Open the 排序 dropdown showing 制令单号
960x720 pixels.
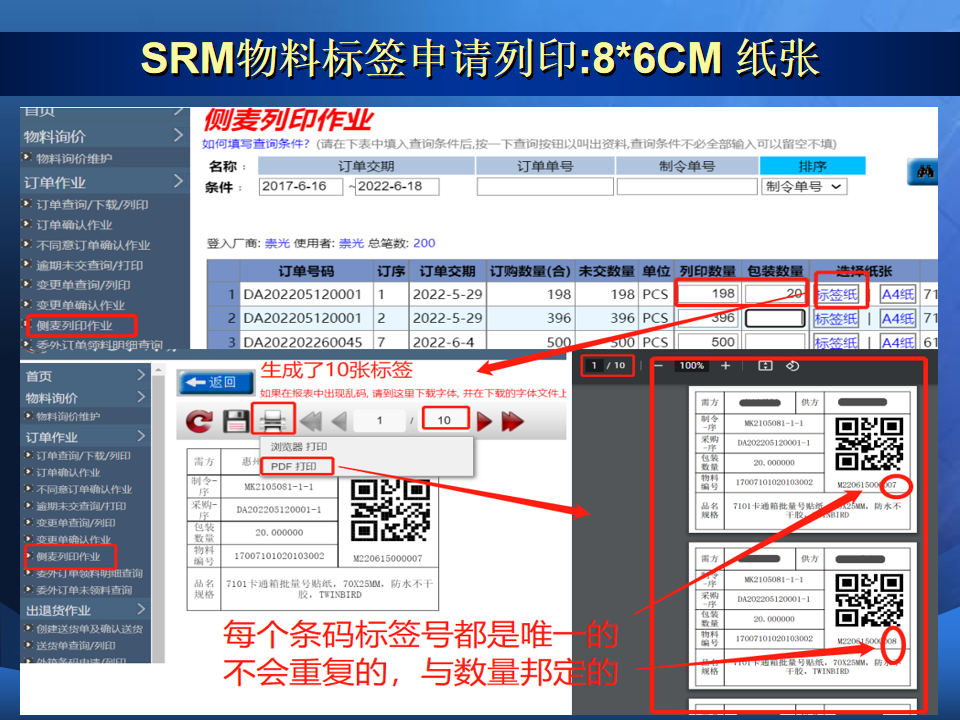[804, 187]
